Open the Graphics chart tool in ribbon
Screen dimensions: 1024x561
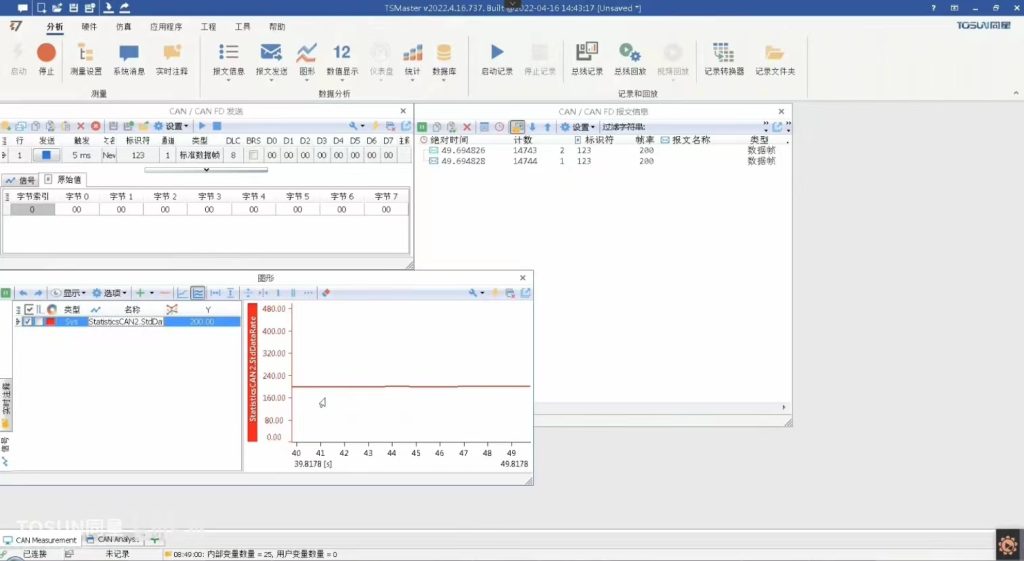306,54
